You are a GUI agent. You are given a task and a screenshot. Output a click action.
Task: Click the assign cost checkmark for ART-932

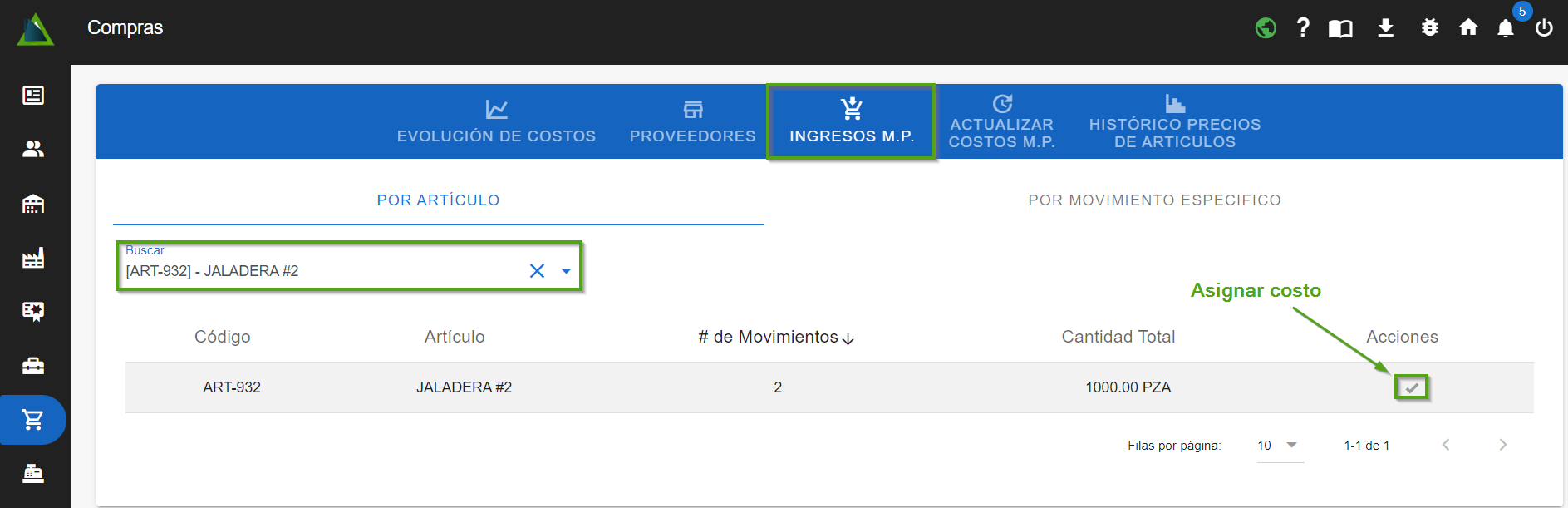[1411, 387]
